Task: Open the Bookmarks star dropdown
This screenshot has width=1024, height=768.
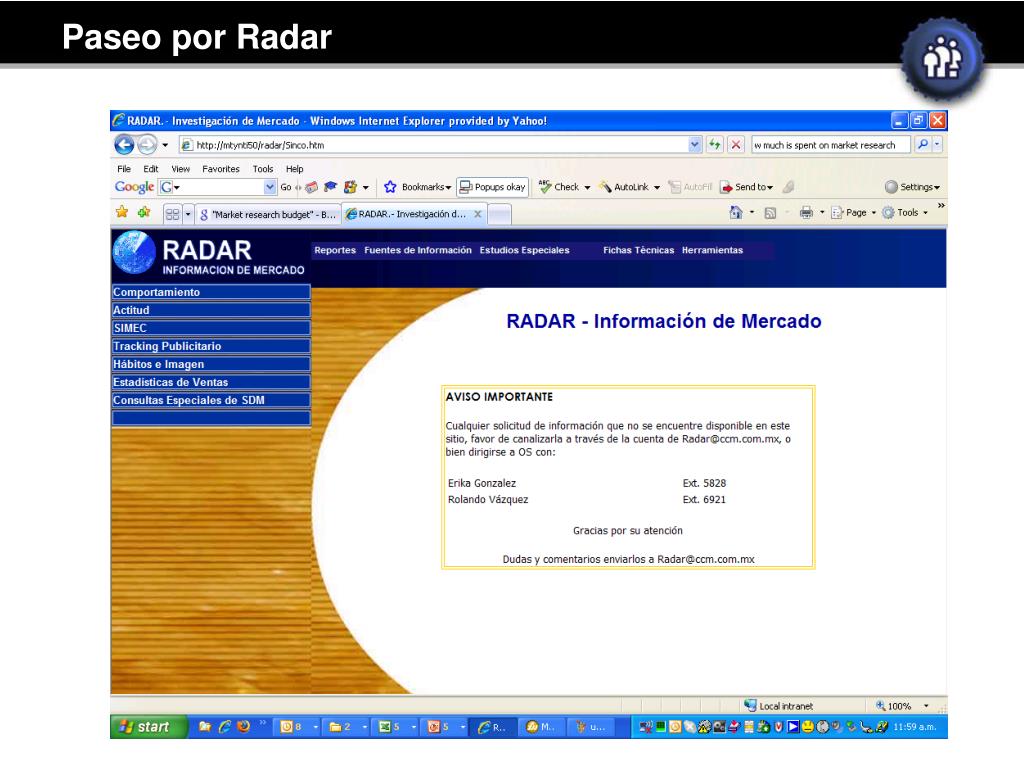Action: coord(418,187)
